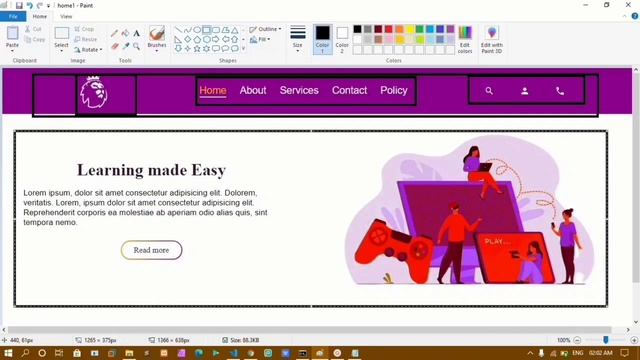Click the taskbar Search magnifier
This screenshot has width=640, height=360.
pyautogui.click(x=25, y=353)
